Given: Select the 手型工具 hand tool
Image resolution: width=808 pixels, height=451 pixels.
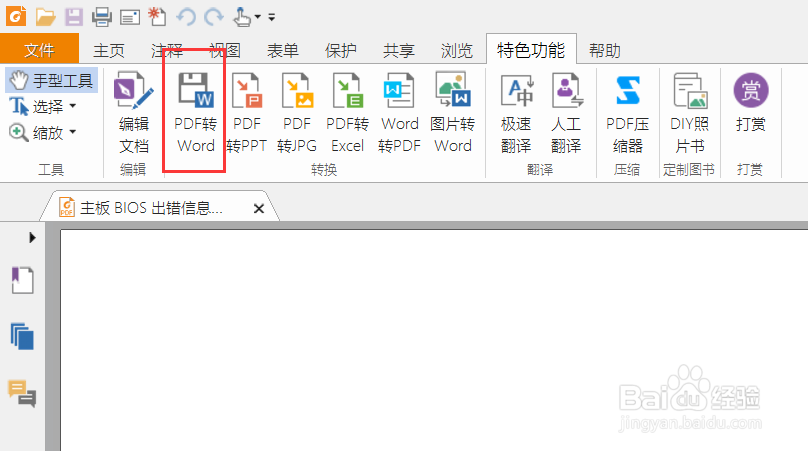Looking at the screenshot, I should [x=52, y=80].
